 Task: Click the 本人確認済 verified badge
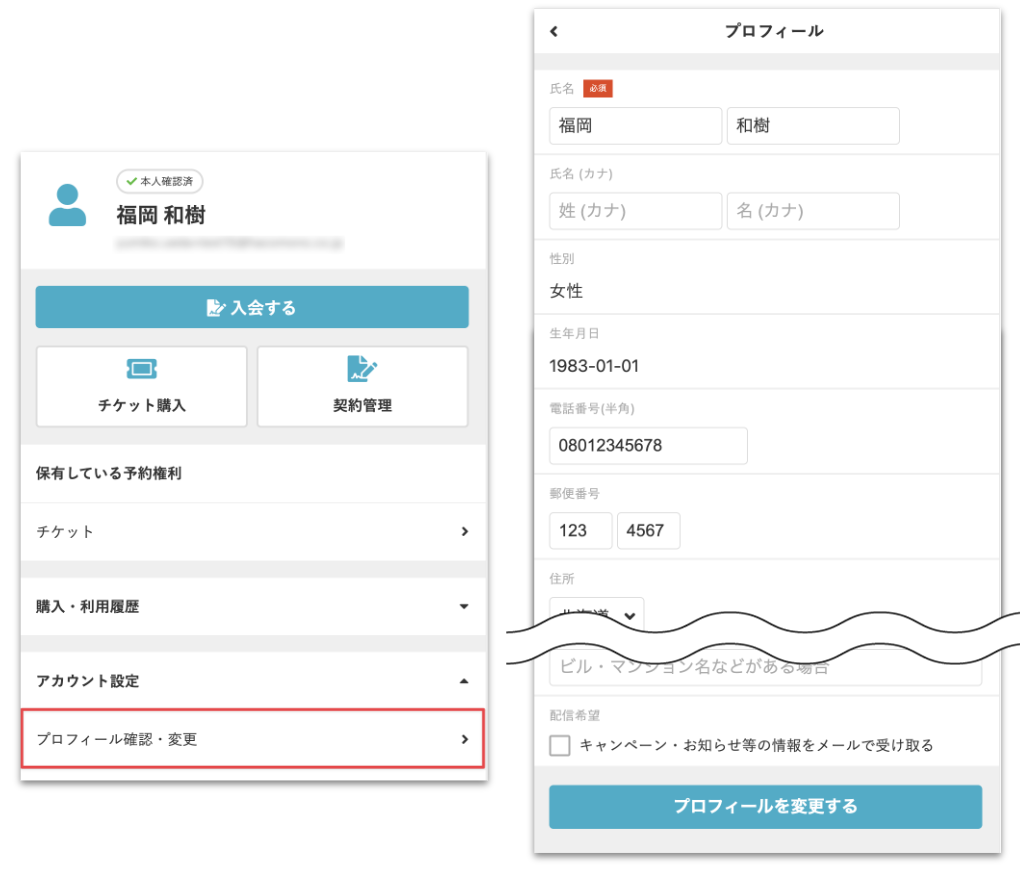(x=160, y=181)
